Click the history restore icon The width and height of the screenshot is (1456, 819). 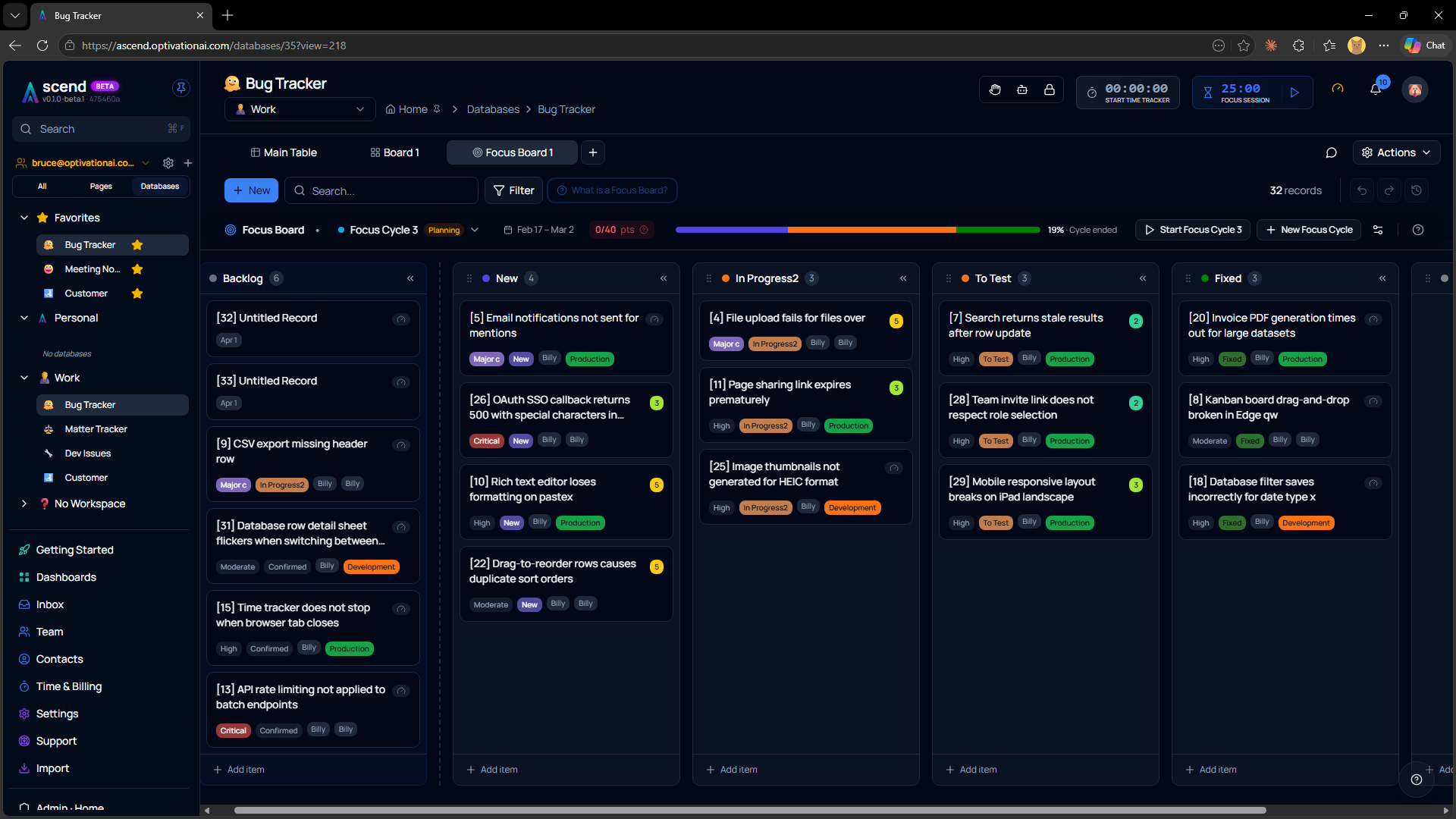[1417, 190]
